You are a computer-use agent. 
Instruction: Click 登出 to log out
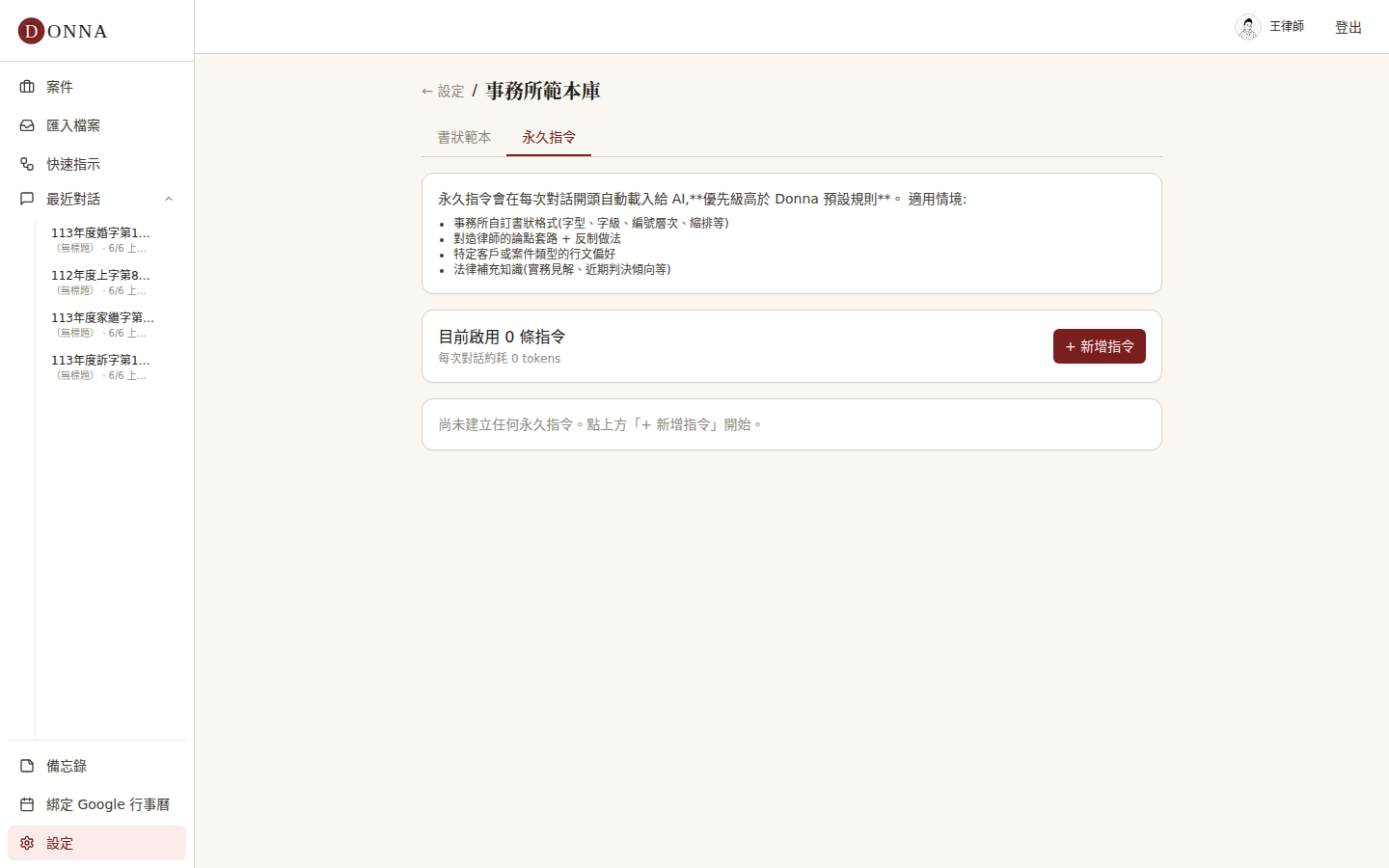pos(1348,27)
